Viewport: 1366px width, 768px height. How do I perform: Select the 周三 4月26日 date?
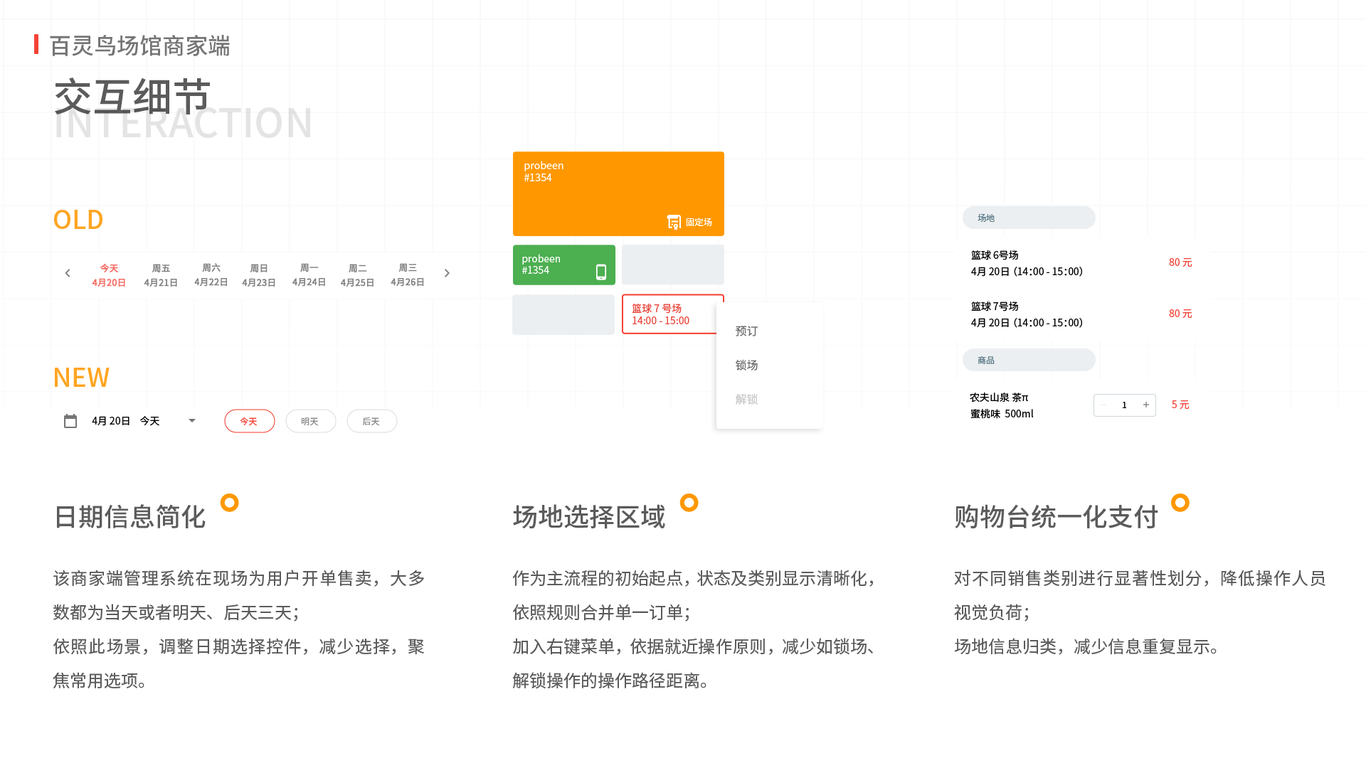tap(407, 275)
